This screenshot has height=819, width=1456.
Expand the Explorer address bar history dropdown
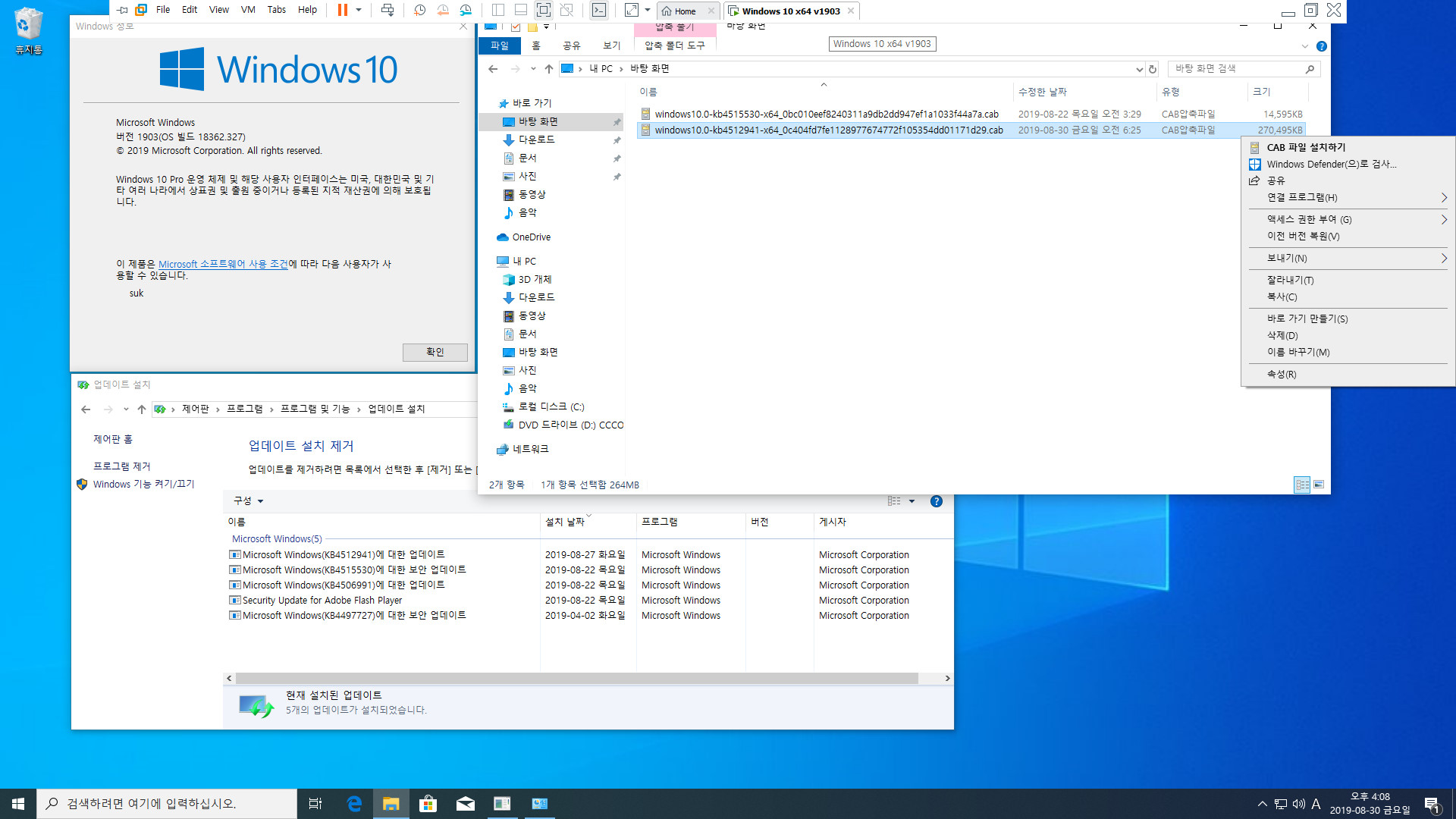[x=1139, y=69]
